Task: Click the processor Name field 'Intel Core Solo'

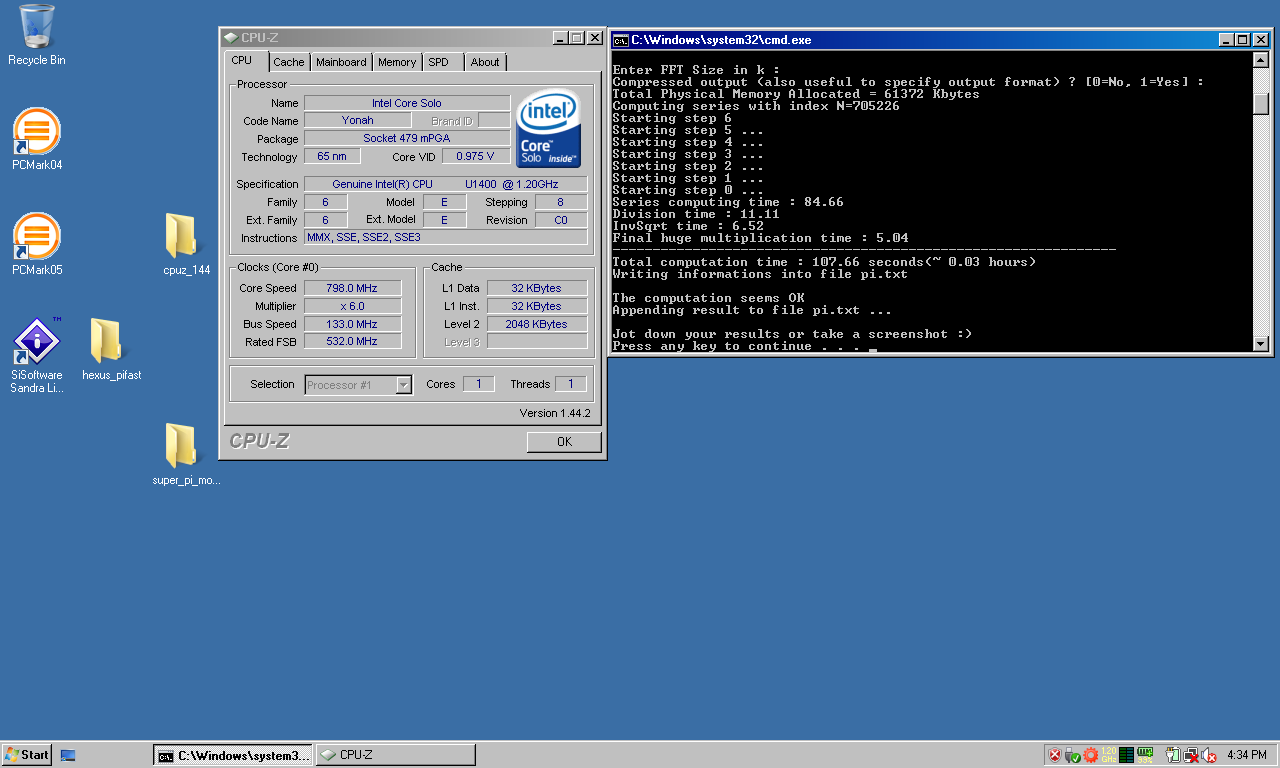Action: [x=407, y=103]
